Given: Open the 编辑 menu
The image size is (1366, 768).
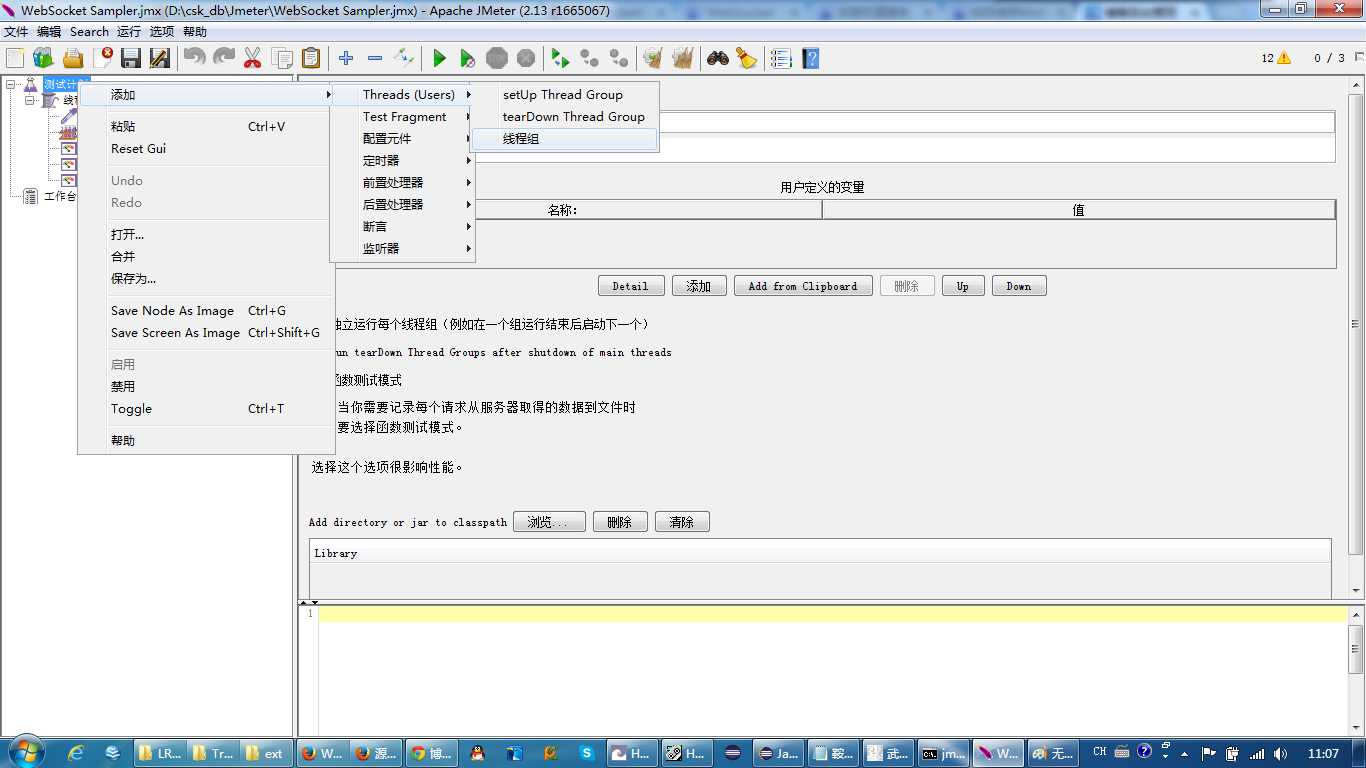Looking at the screenshot, I should [x=49, y=32].
